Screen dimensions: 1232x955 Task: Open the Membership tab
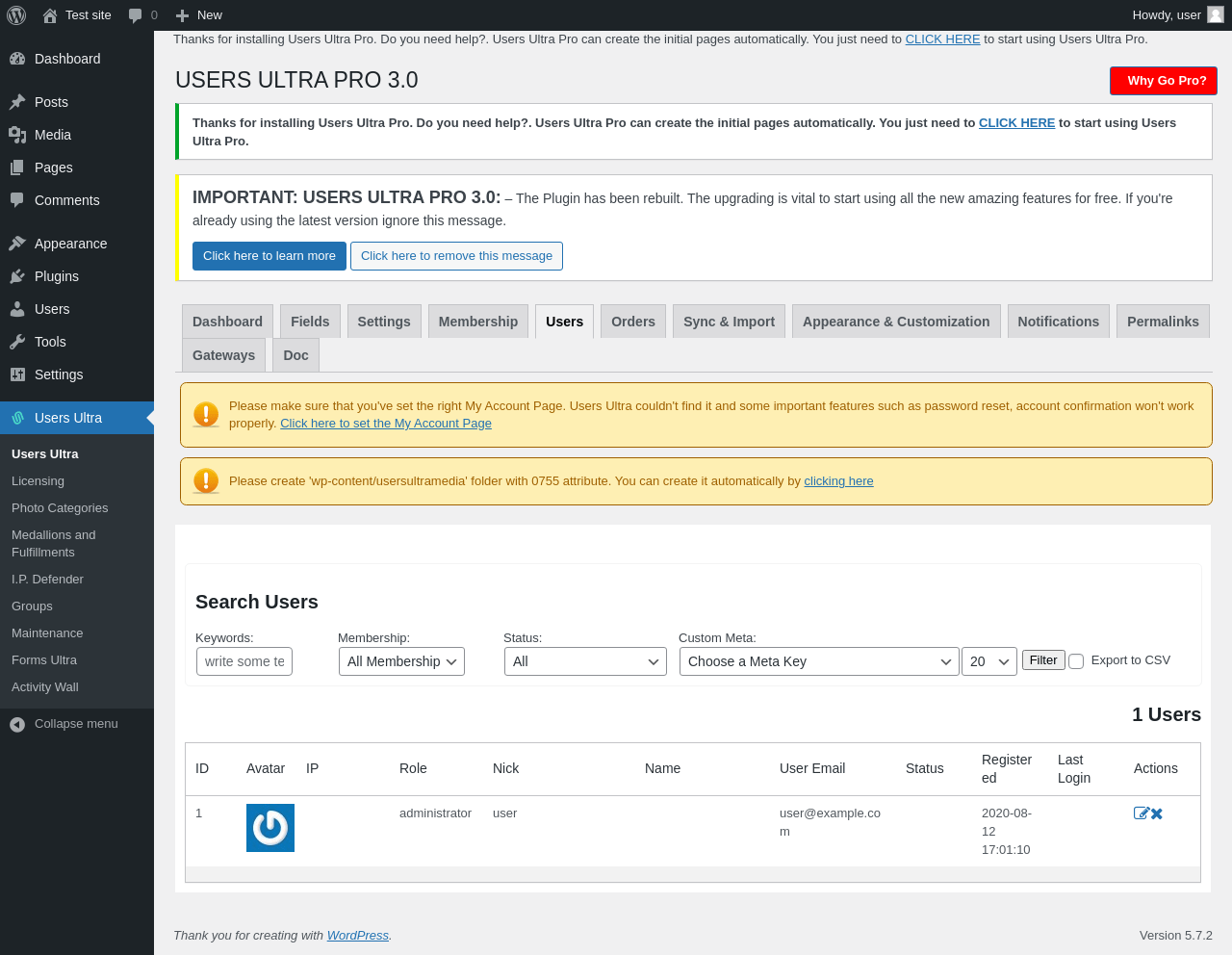478,322
